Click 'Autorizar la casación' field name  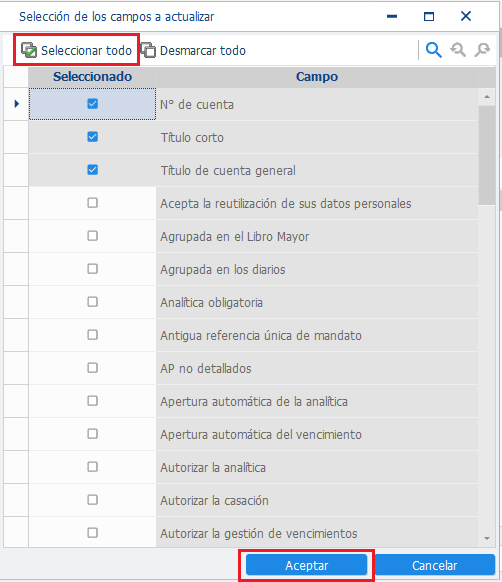click(214, 501)
